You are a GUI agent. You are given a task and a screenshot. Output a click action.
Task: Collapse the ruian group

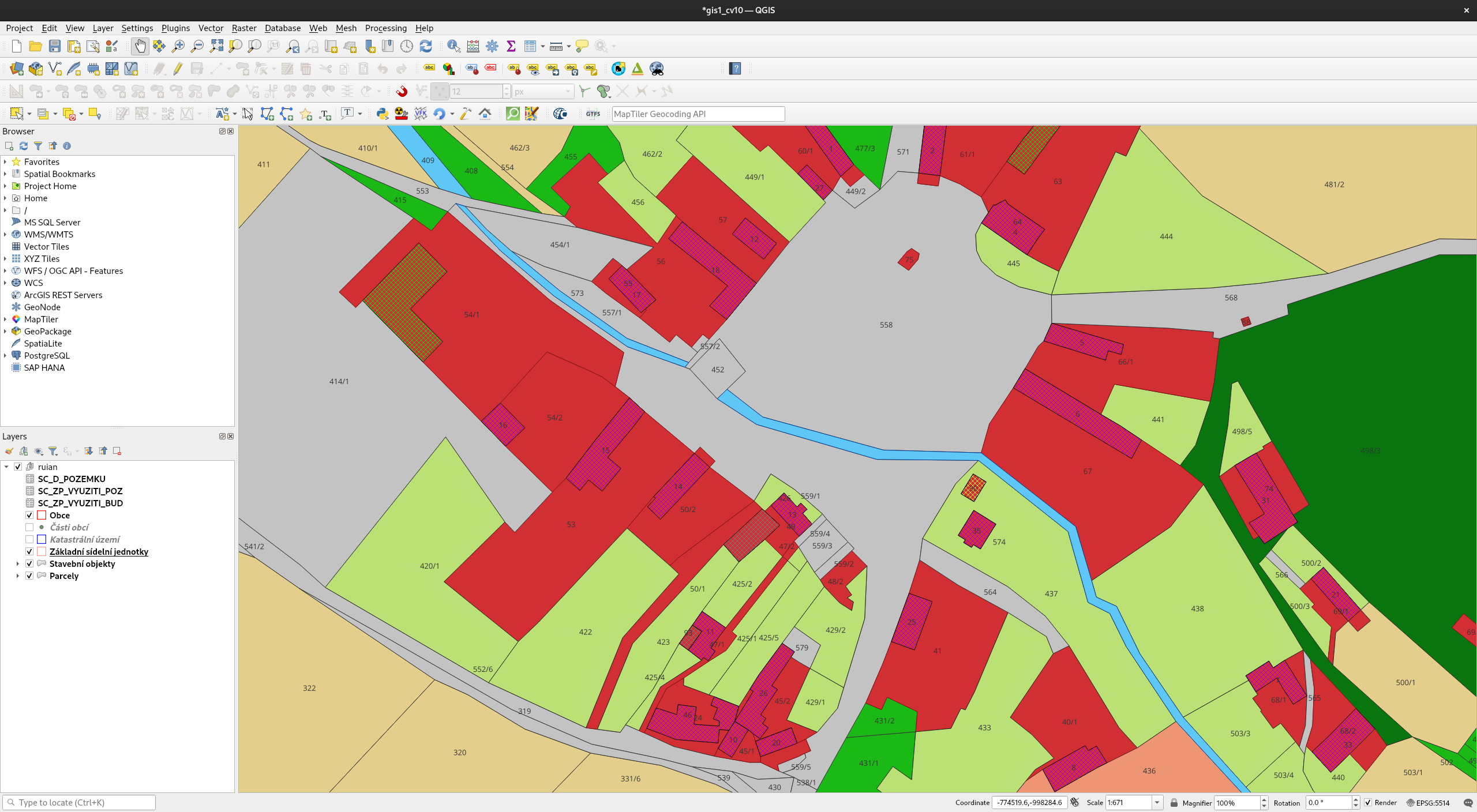click(x=6, y=467)
